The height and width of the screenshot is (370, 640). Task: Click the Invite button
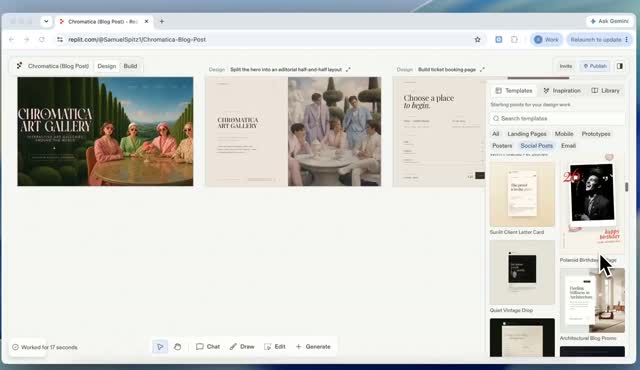[566, 66]
